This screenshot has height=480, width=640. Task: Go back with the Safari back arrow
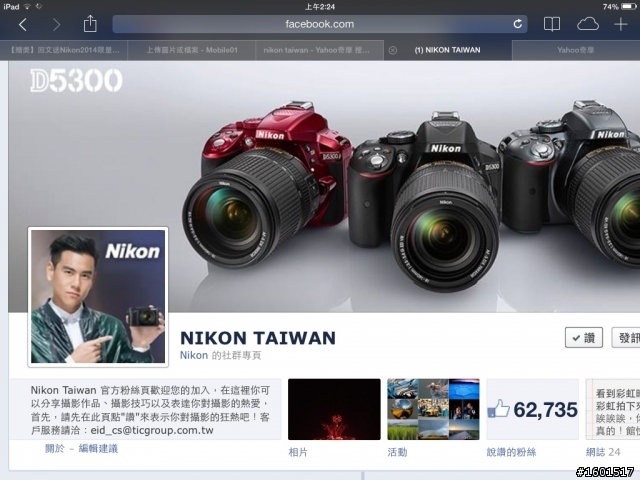coord(23,25)
